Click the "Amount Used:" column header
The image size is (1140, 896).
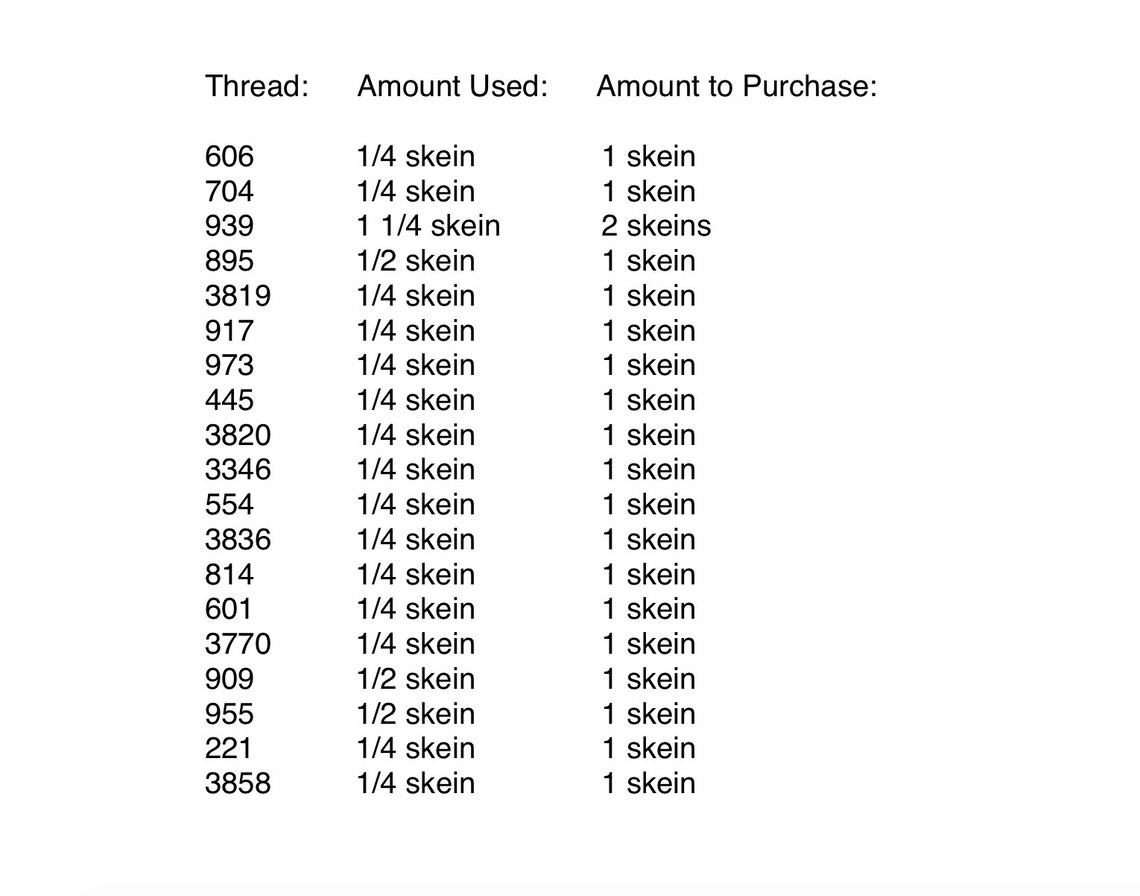[x=452, y=86]
